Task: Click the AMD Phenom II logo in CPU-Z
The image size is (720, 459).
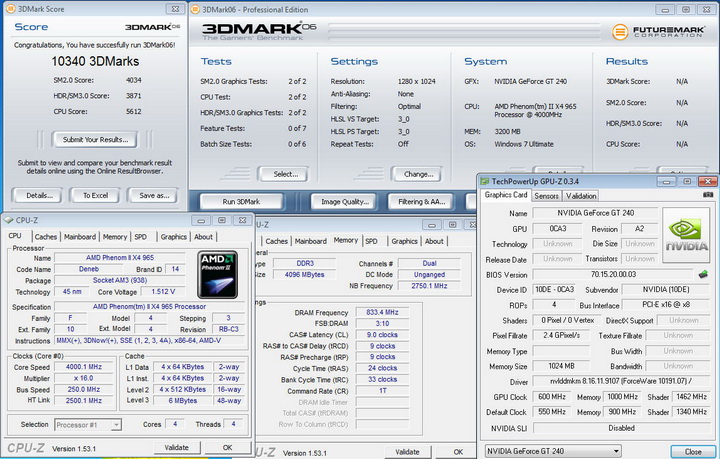Action: point(217,274)
